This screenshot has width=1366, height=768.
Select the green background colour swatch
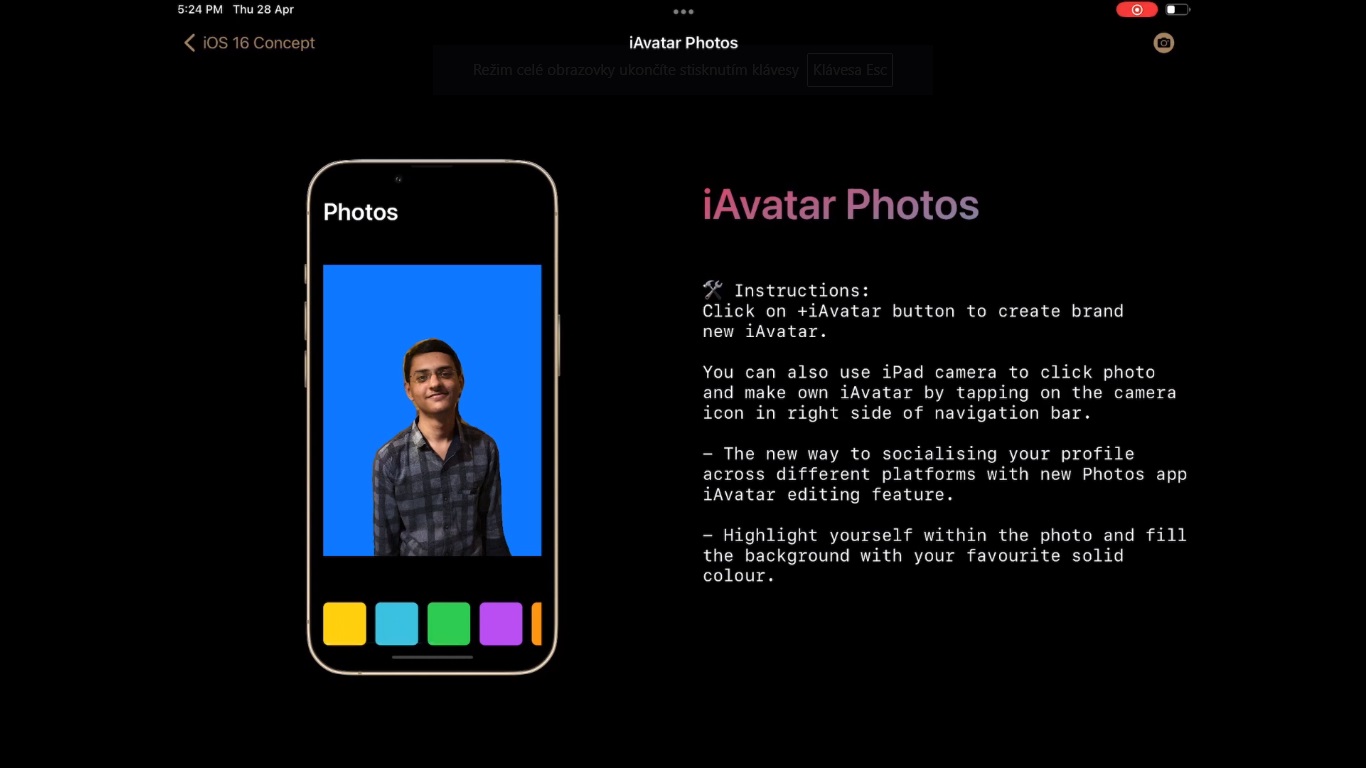(x=449, y=624)
